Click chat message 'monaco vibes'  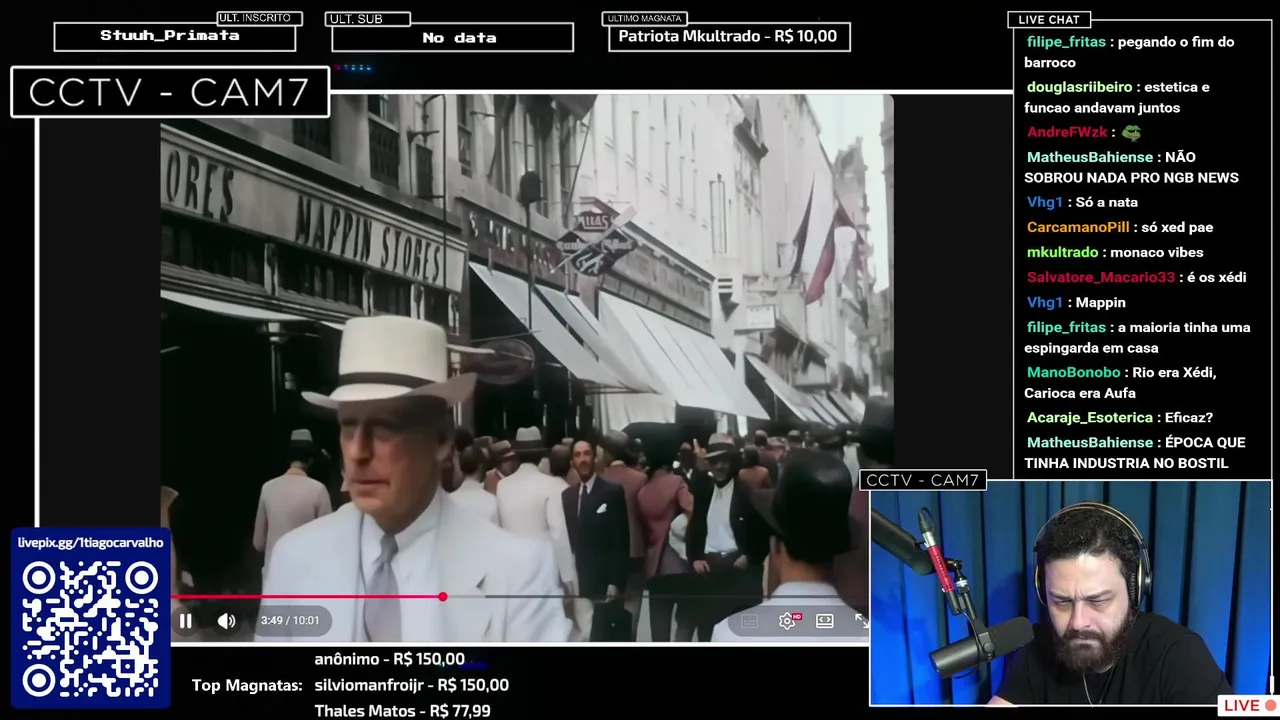(1156, 252)
